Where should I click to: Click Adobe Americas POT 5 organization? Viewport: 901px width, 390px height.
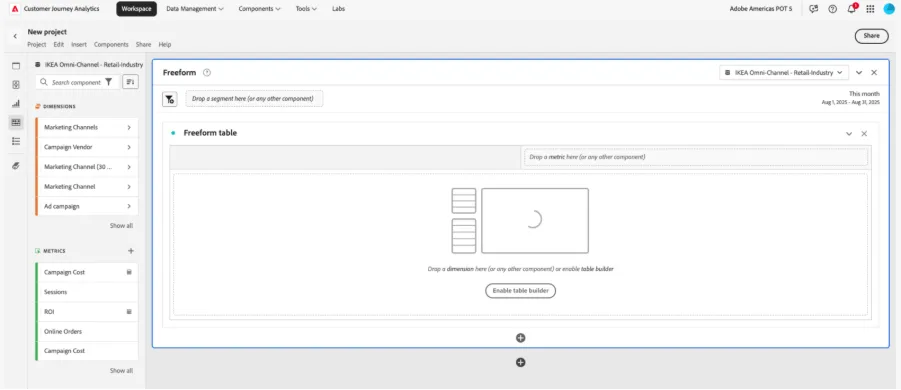(x=761, y=9)
